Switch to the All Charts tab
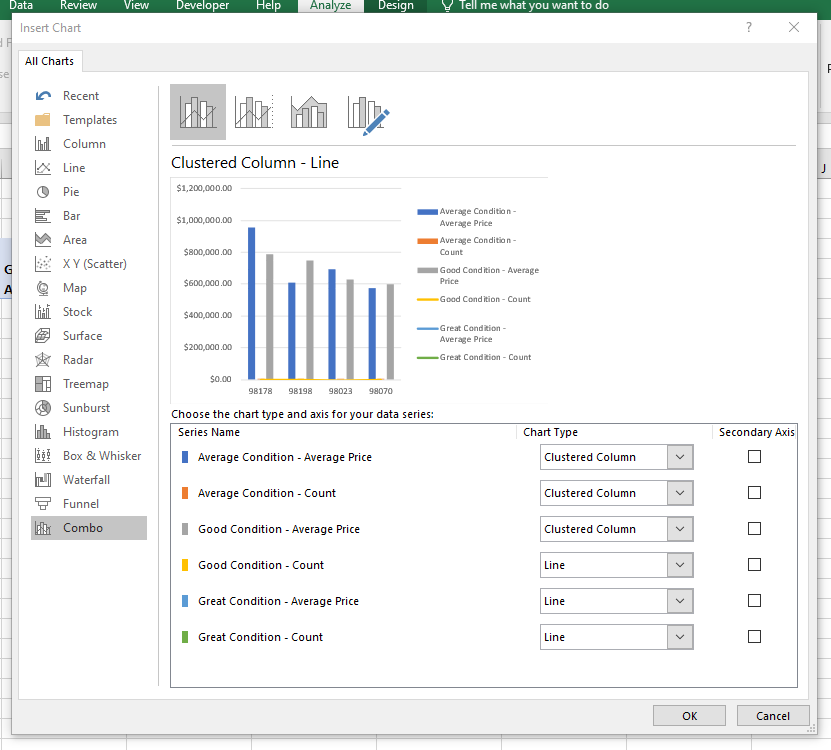Image resolution: width=831 pixels, height=750 pixels. point(50,61)
